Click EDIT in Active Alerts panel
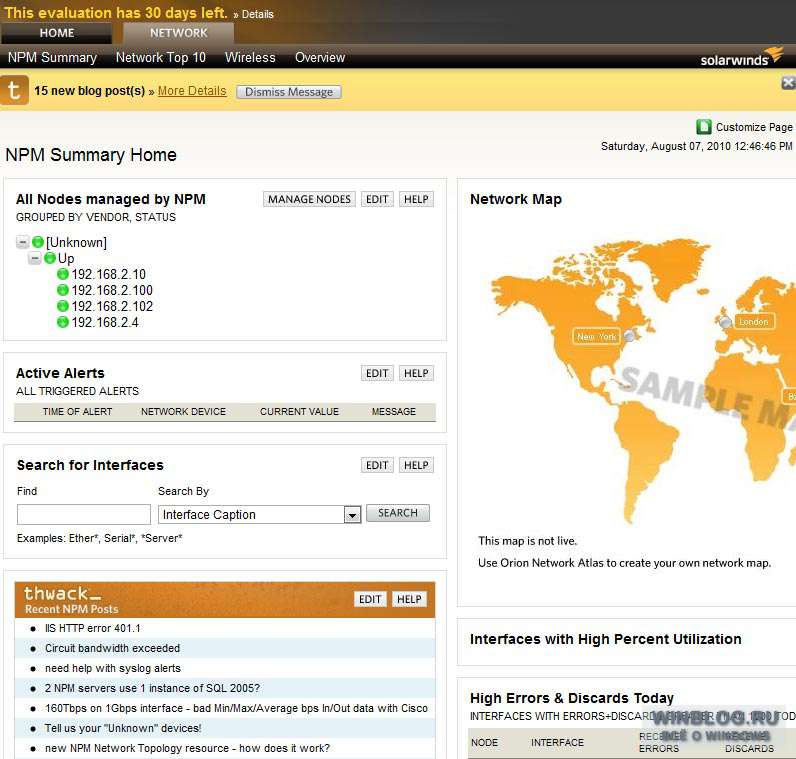The image size is (796, 759). coord(377,373)
